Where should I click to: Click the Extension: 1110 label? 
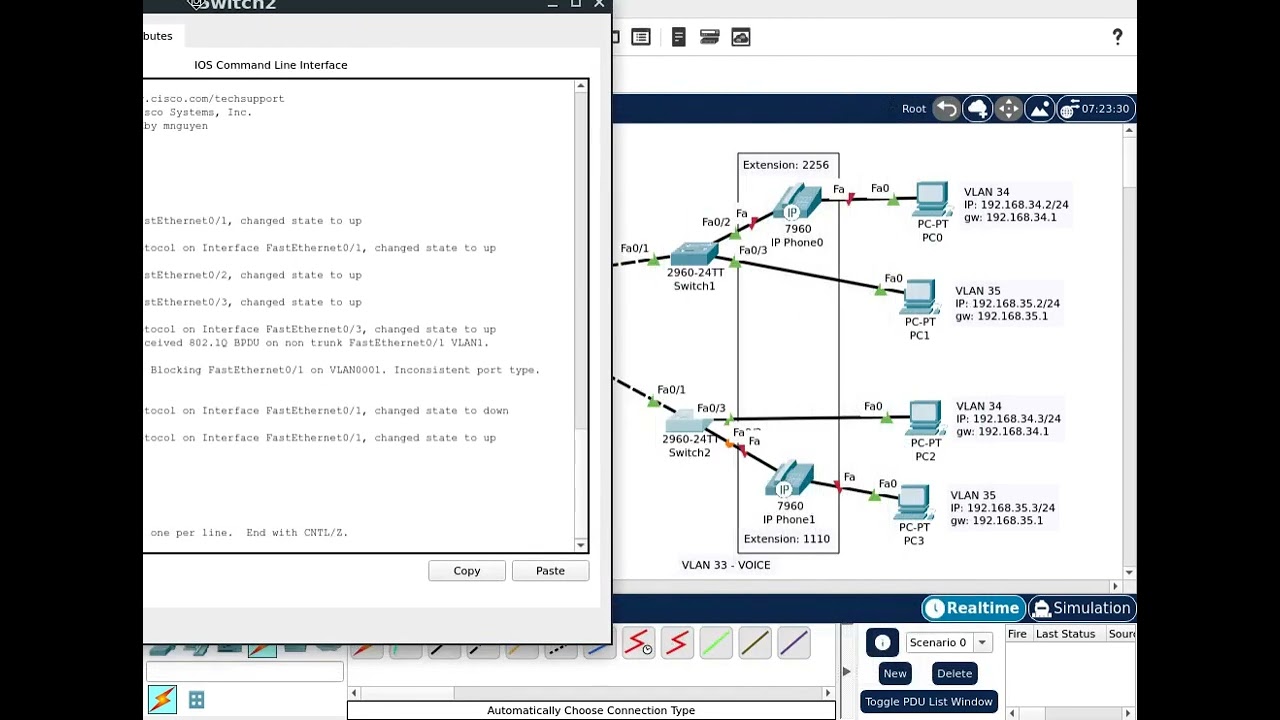click(787, 539)
